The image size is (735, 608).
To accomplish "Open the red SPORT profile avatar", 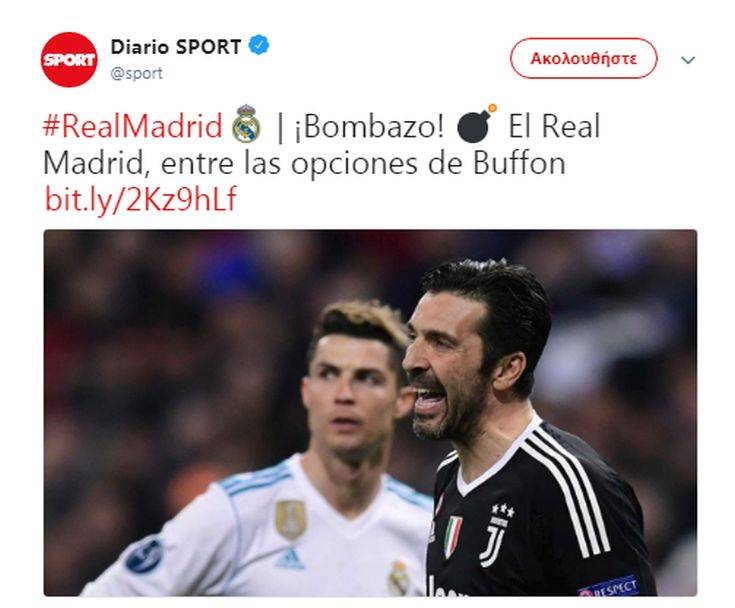I will click(x=69, y=60).
